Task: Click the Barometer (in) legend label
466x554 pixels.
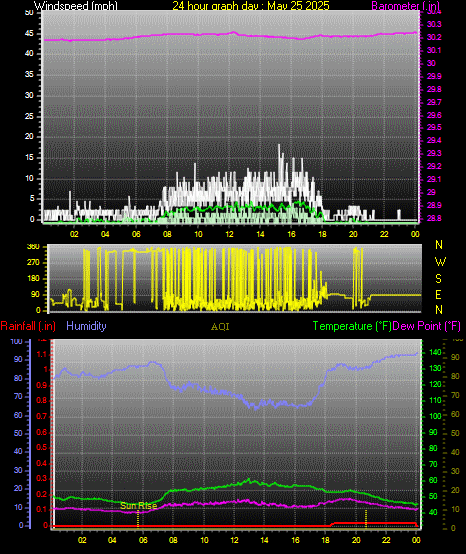Action: 406,5
